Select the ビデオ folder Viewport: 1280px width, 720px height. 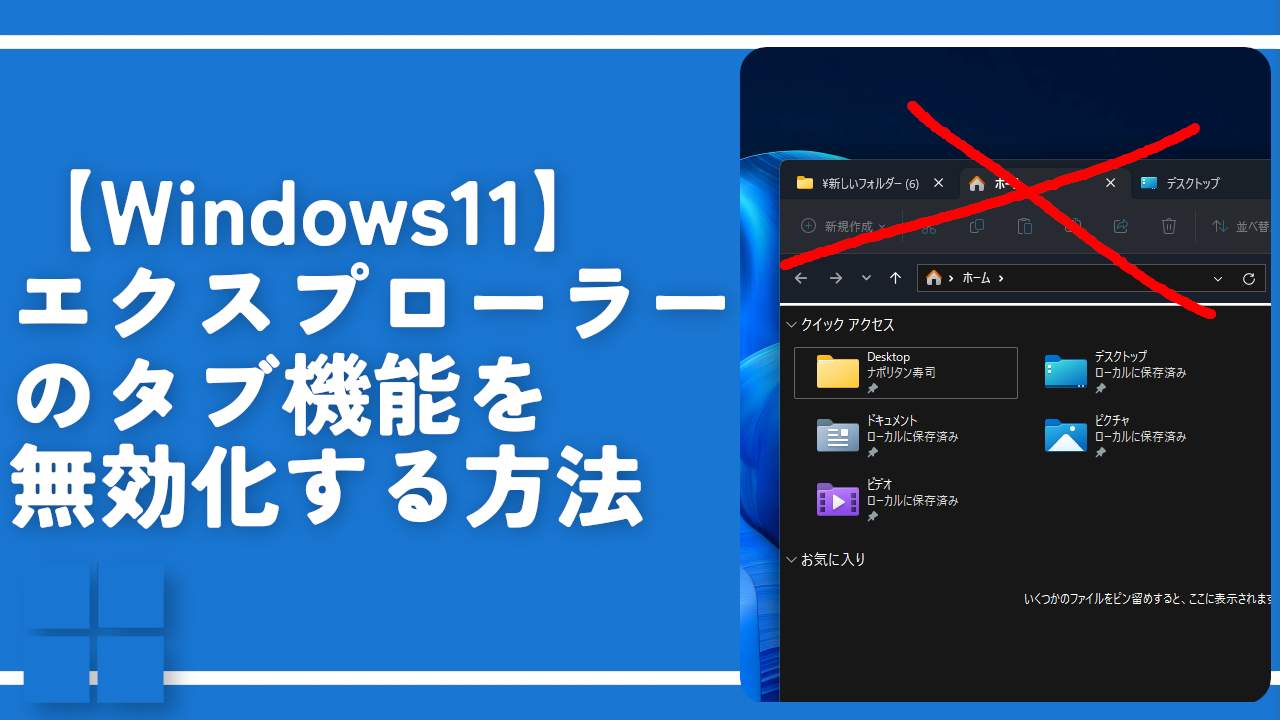click(x=889, y=500)
